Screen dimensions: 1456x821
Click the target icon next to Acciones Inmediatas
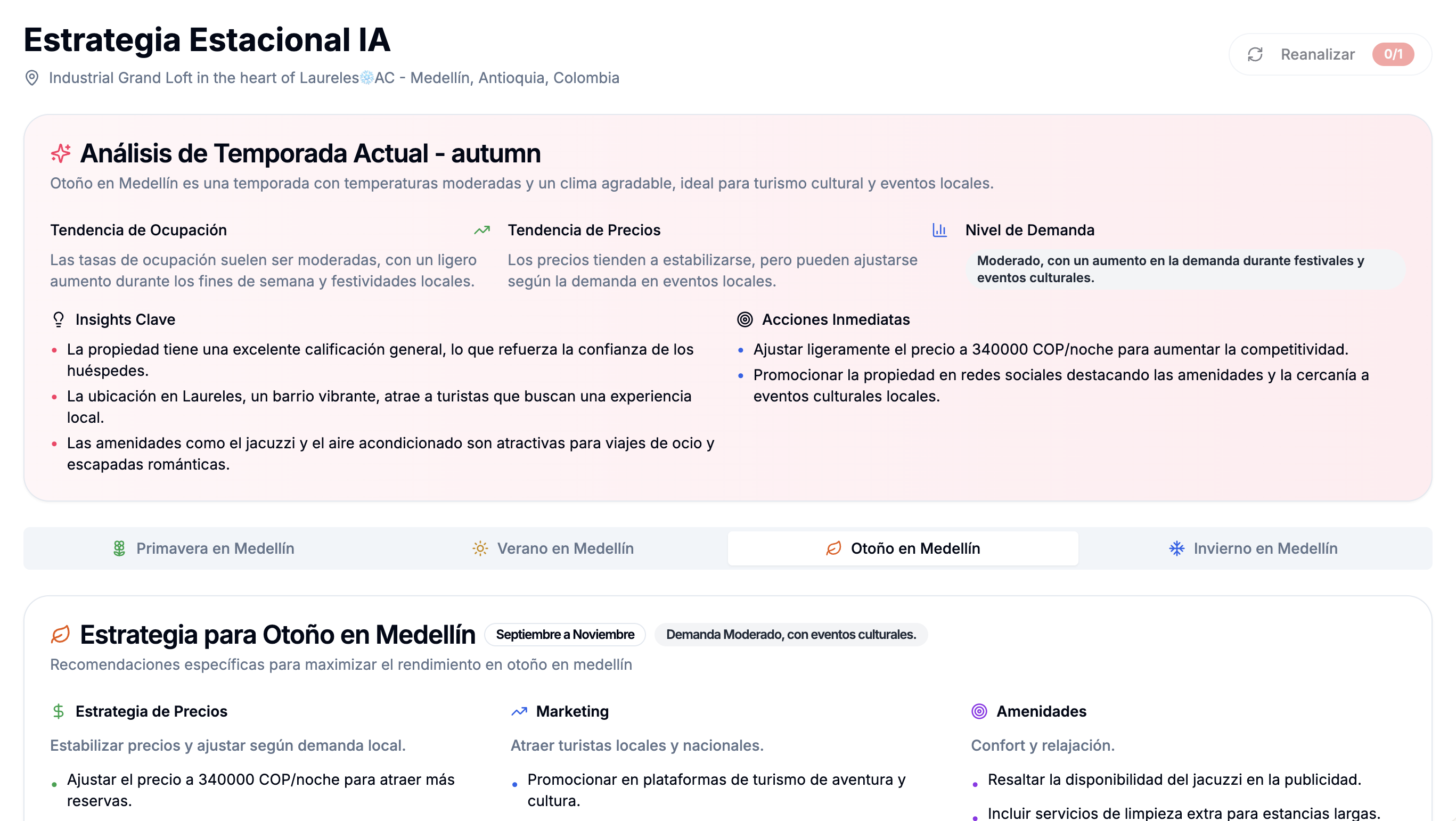pos(745,319)
